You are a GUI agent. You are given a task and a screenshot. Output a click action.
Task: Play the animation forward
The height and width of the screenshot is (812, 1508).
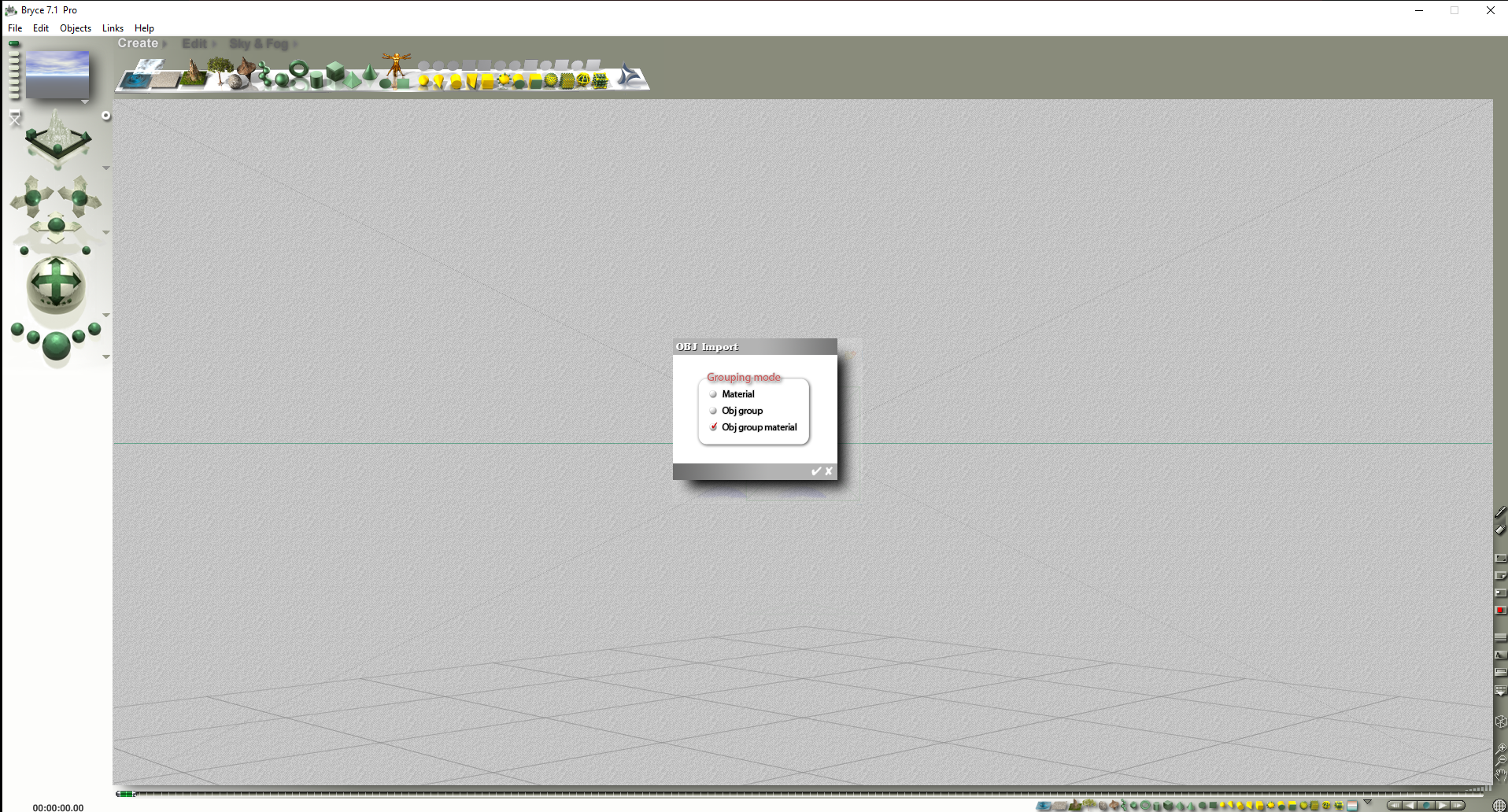(1443, 806)
